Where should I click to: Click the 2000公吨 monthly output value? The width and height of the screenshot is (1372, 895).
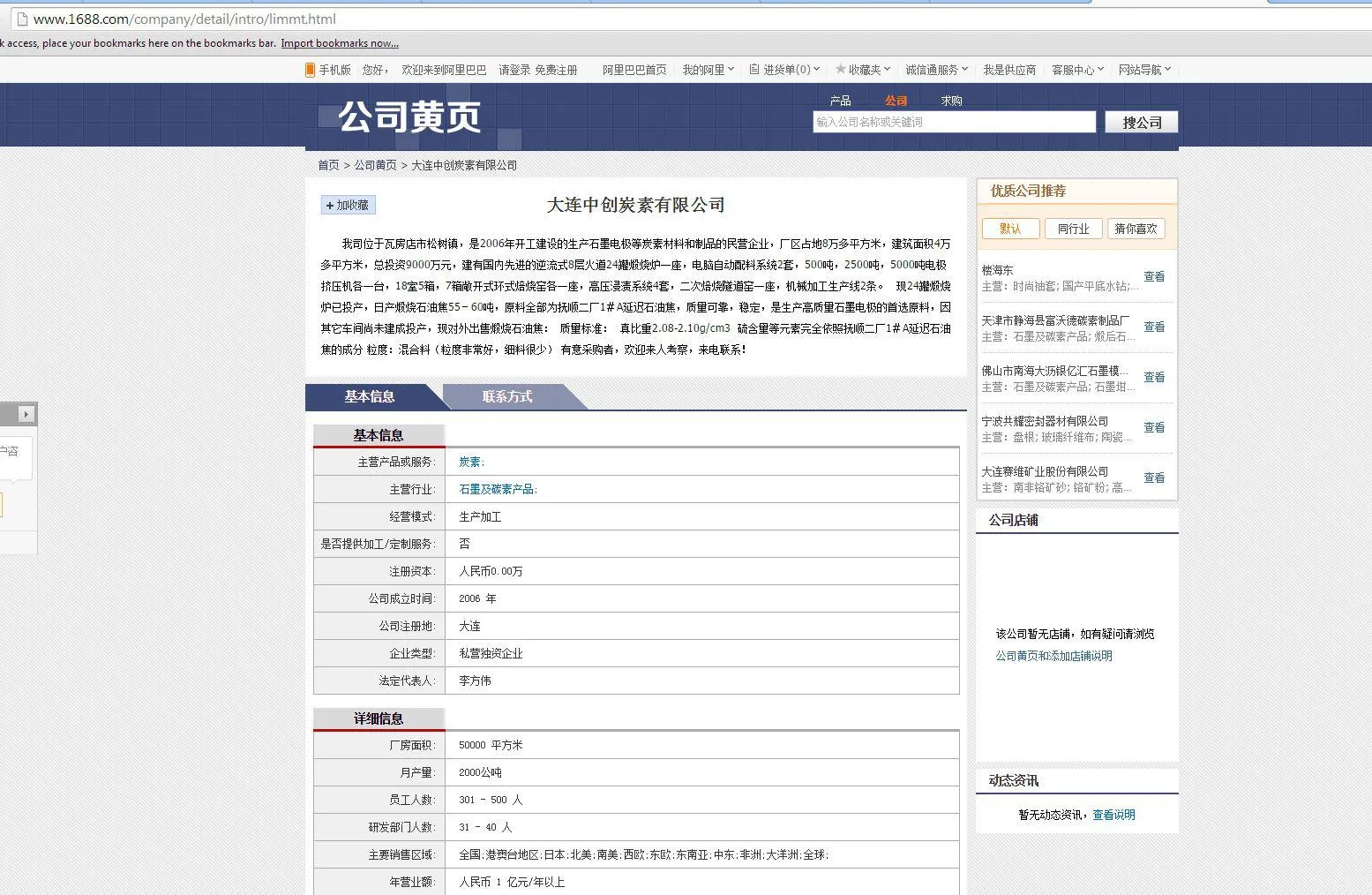480,772
